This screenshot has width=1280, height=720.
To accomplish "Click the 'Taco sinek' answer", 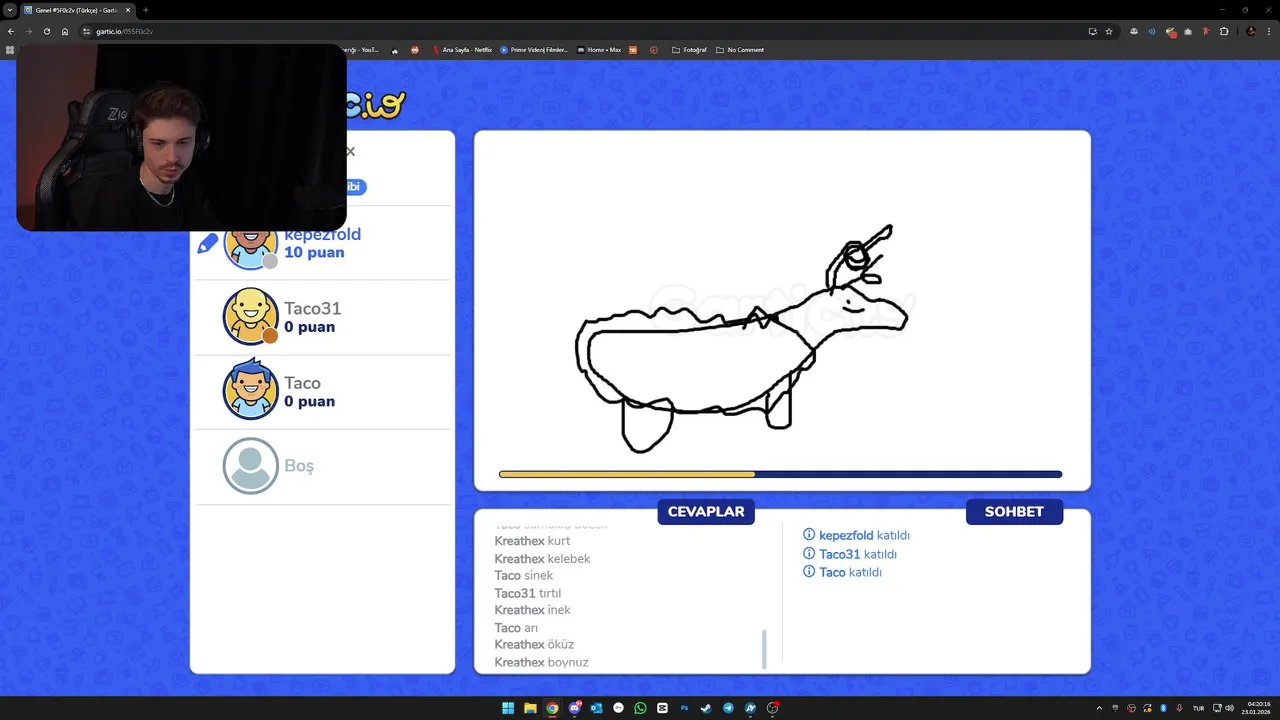I will pyautogui.click(x=523, y=575).
